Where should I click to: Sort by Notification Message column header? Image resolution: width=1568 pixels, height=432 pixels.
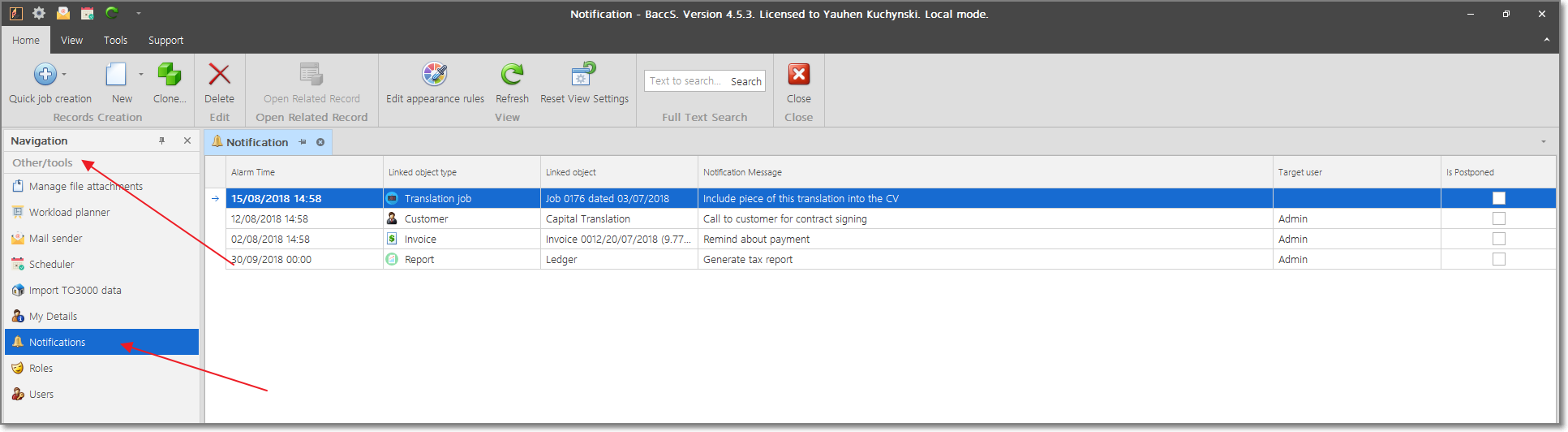(985, 172)
